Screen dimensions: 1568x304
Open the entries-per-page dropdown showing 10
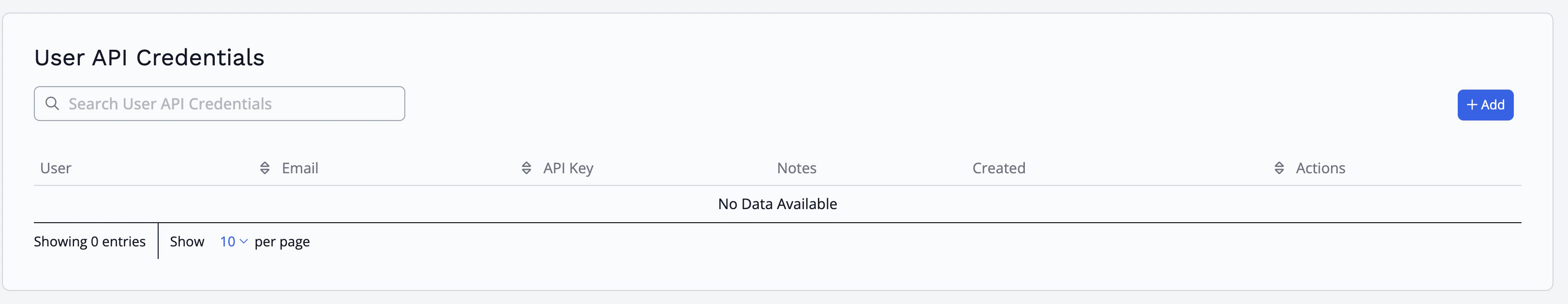pyautogui.click(x=234, y=242)
